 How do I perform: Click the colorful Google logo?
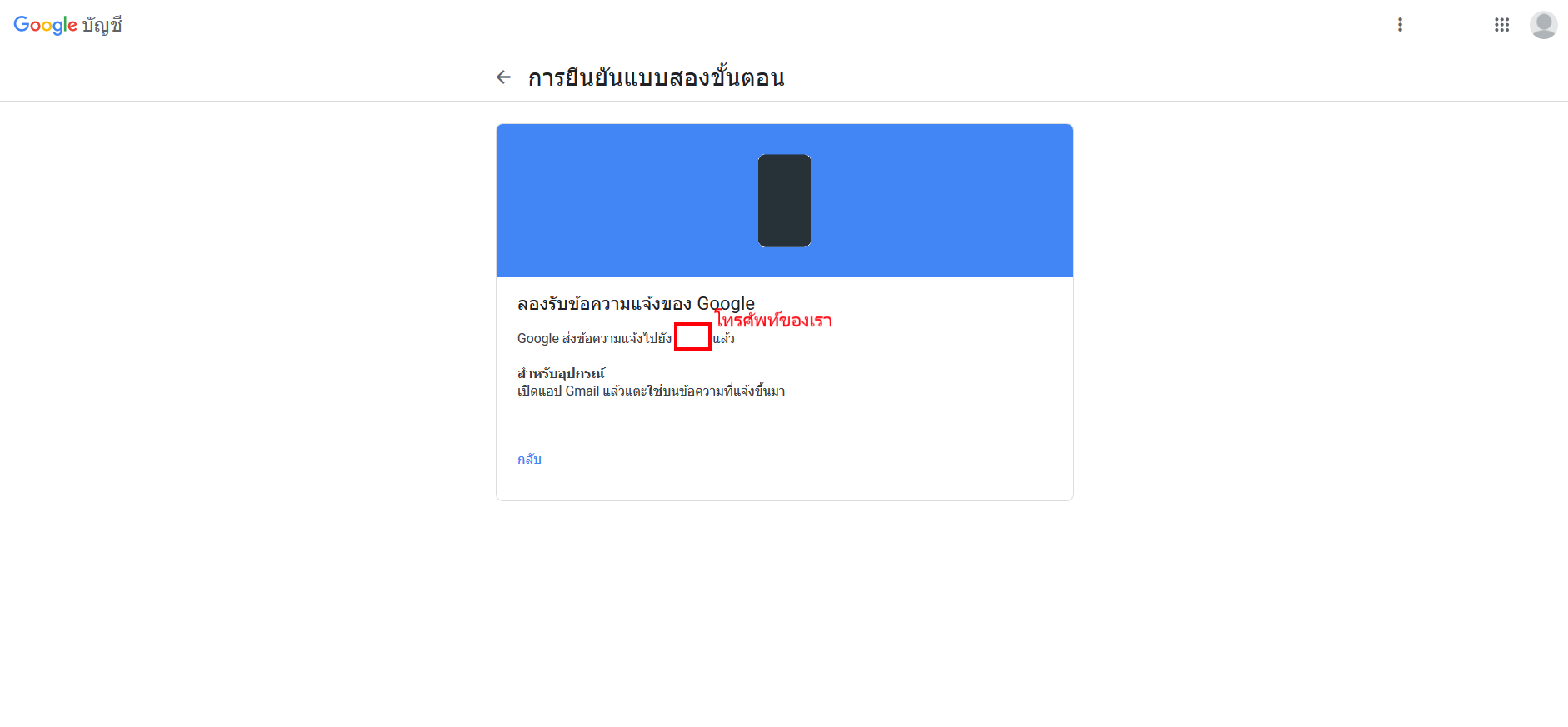coord(45,25)
